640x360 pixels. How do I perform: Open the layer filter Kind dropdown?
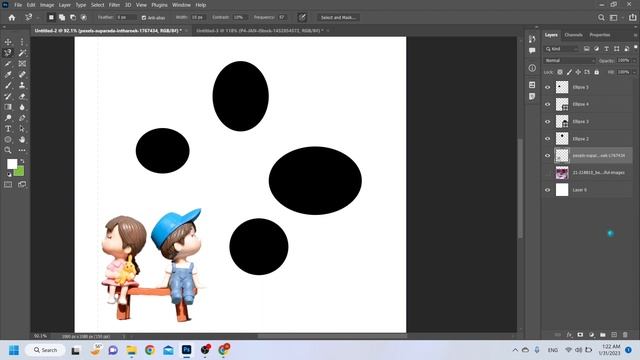click(x=562, y=49)
